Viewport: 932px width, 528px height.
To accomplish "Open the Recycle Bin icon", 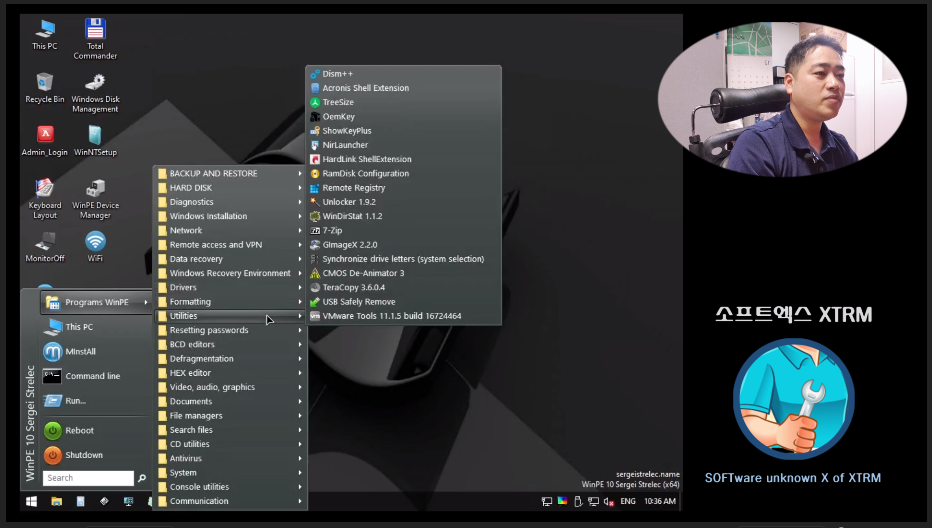I will pos(45,88).
